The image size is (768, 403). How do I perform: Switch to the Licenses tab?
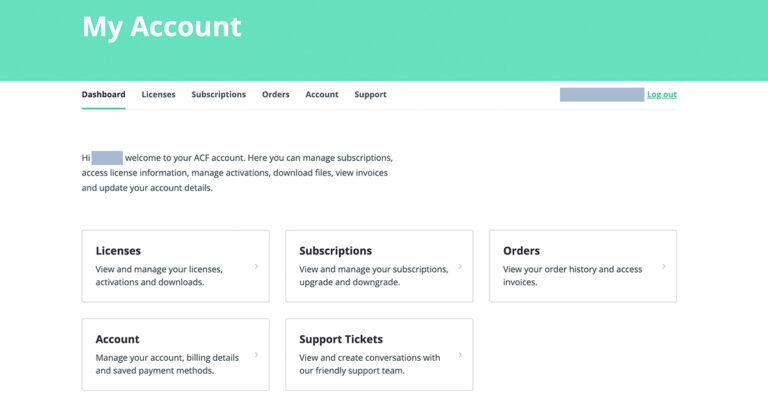tap(158, 95)
